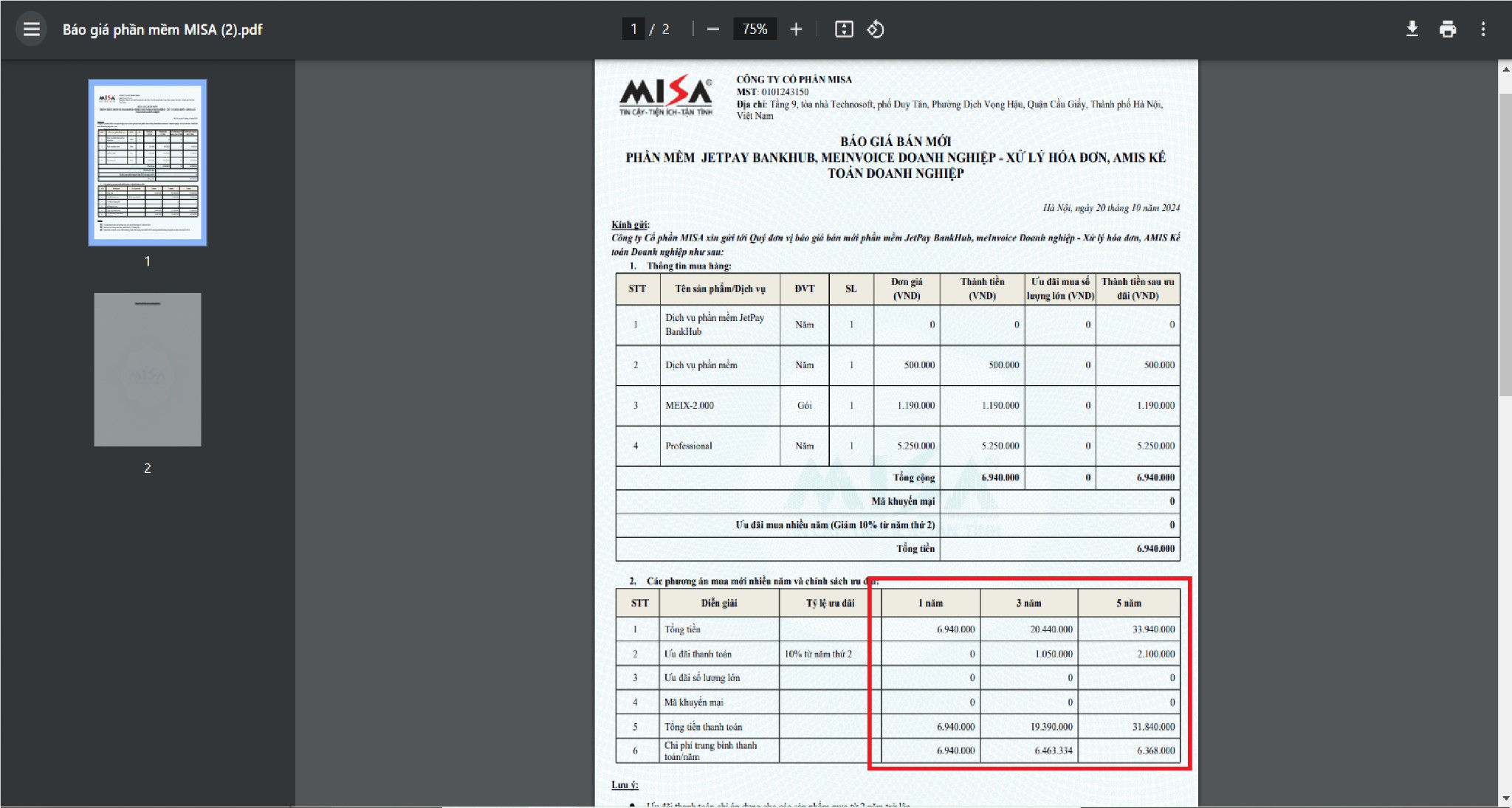Open the more actions menu
The width and height of the screenshot is (1512, 808).
[x=1483, y=30]
